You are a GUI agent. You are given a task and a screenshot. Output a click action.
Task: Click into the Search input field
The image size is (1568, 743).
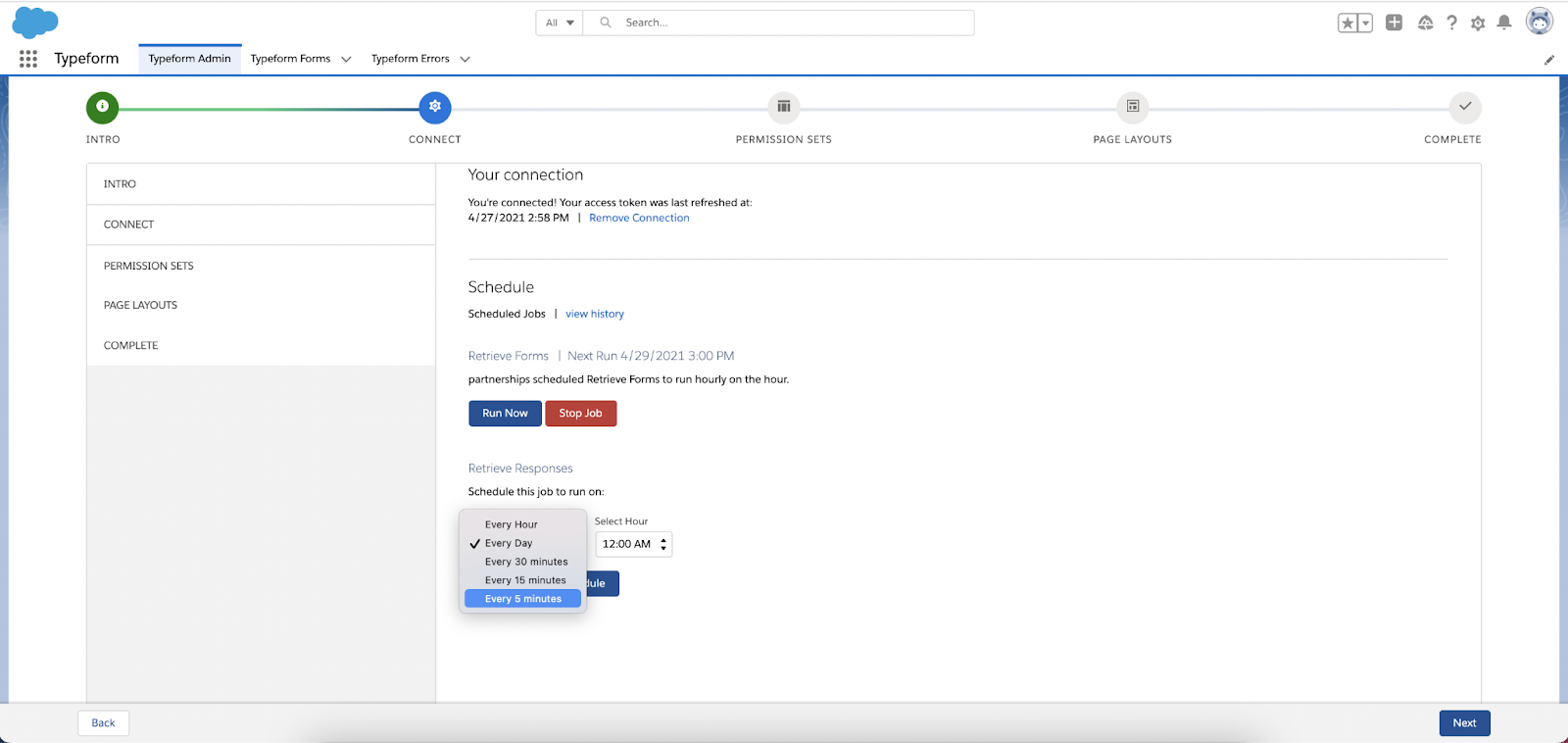point(779,23)
